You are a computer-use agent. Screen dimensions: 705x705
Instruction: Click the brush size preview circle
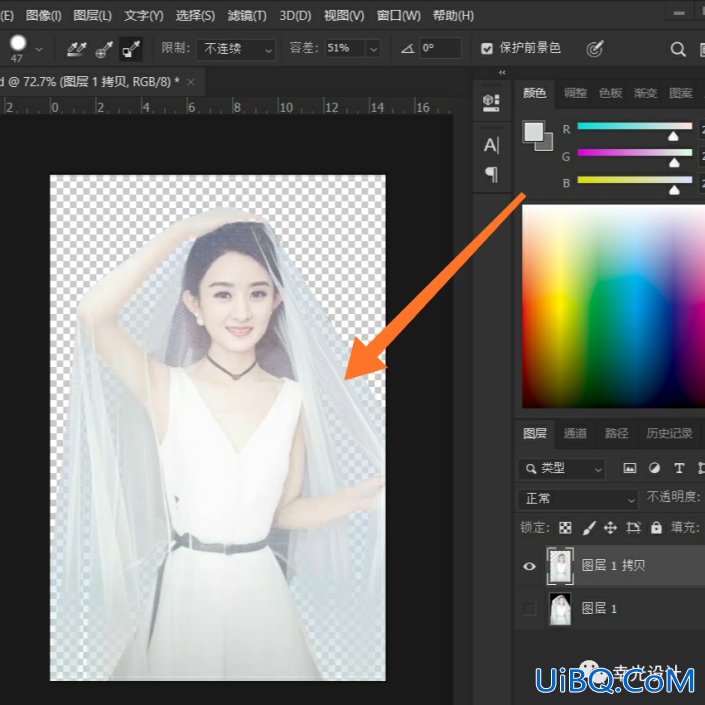[x=18, y=43]
